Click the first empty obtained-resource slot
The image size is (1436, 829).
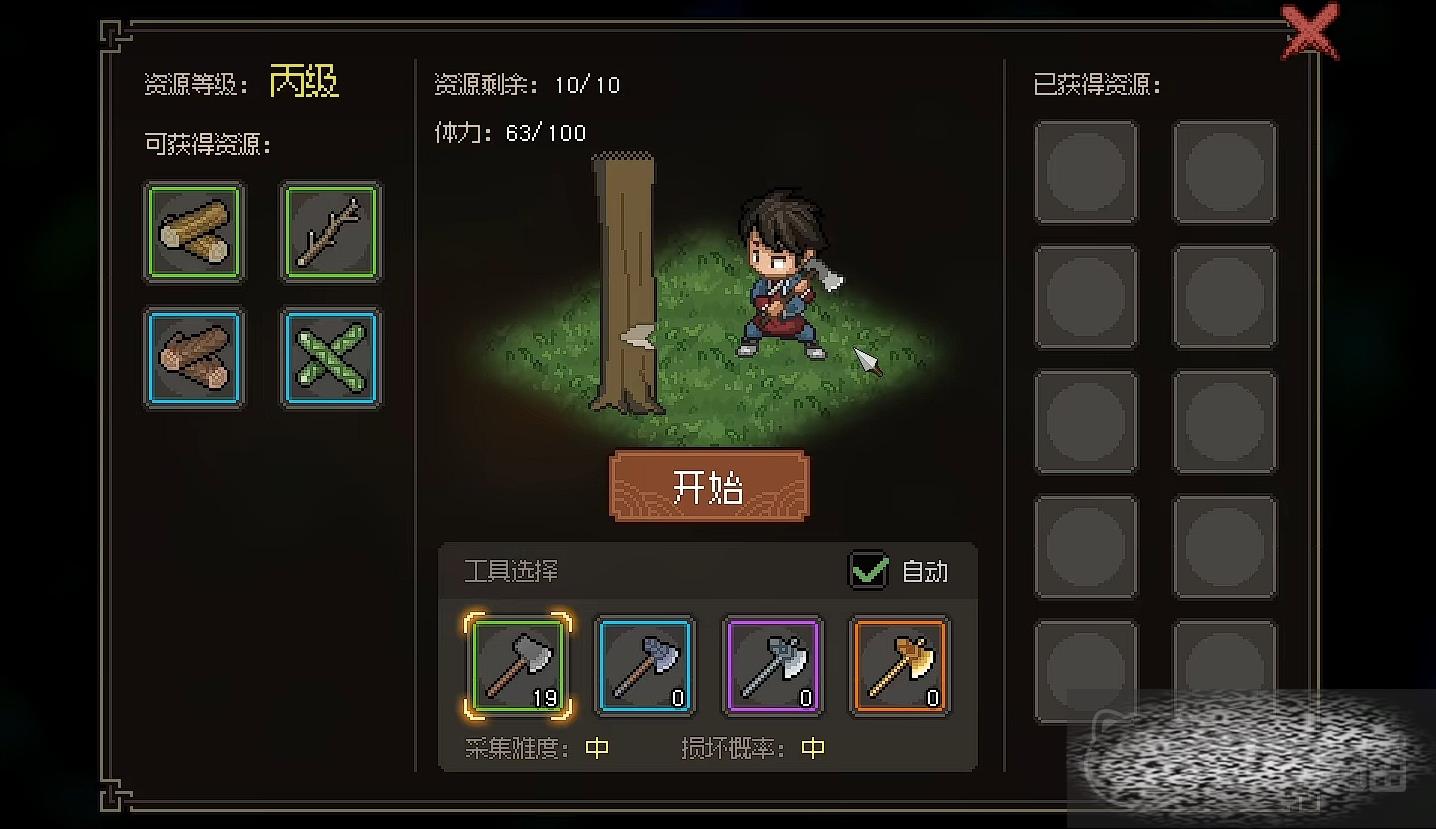pos(1086,172)
